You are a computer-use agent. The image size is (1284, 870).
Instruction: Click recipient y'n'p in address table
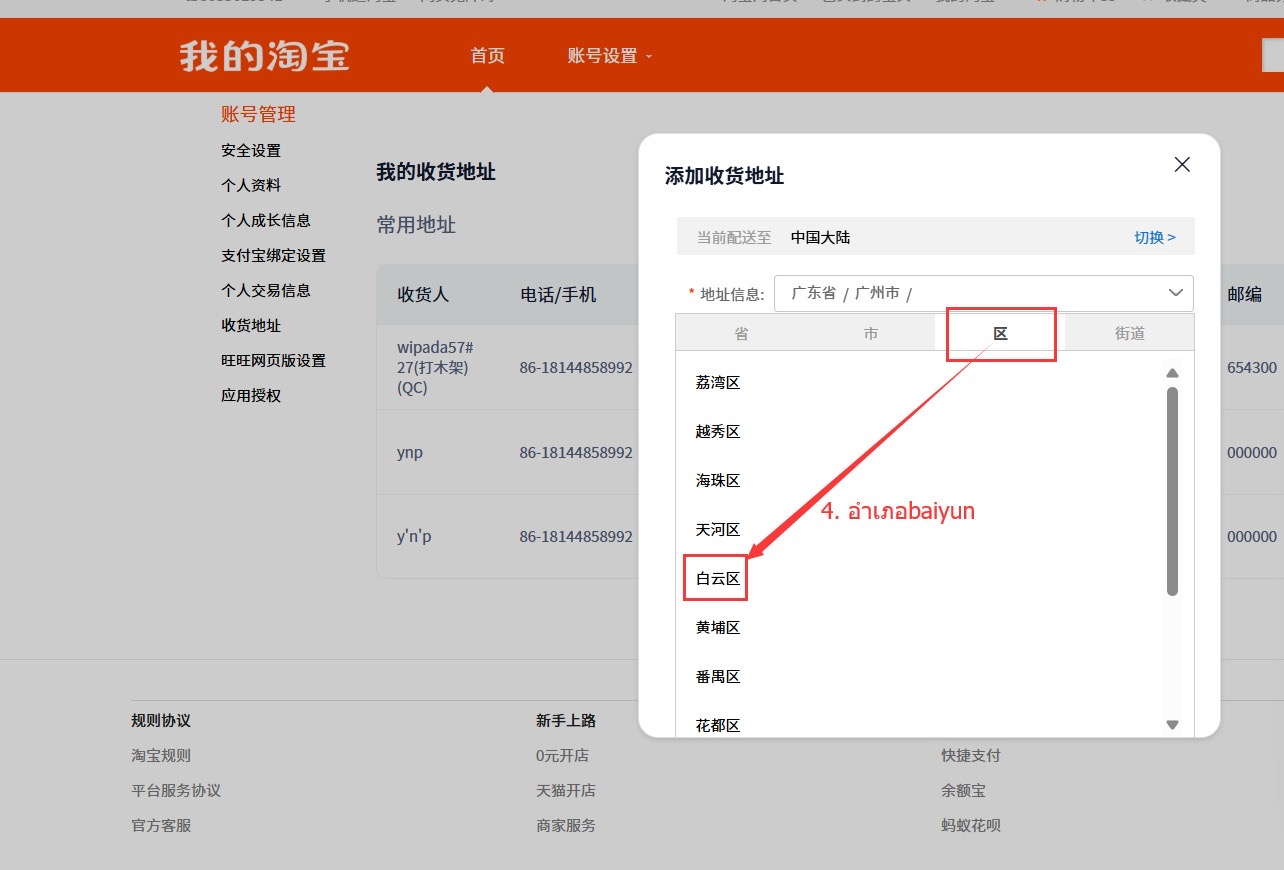pyautogui.click(x=414, y=536)
